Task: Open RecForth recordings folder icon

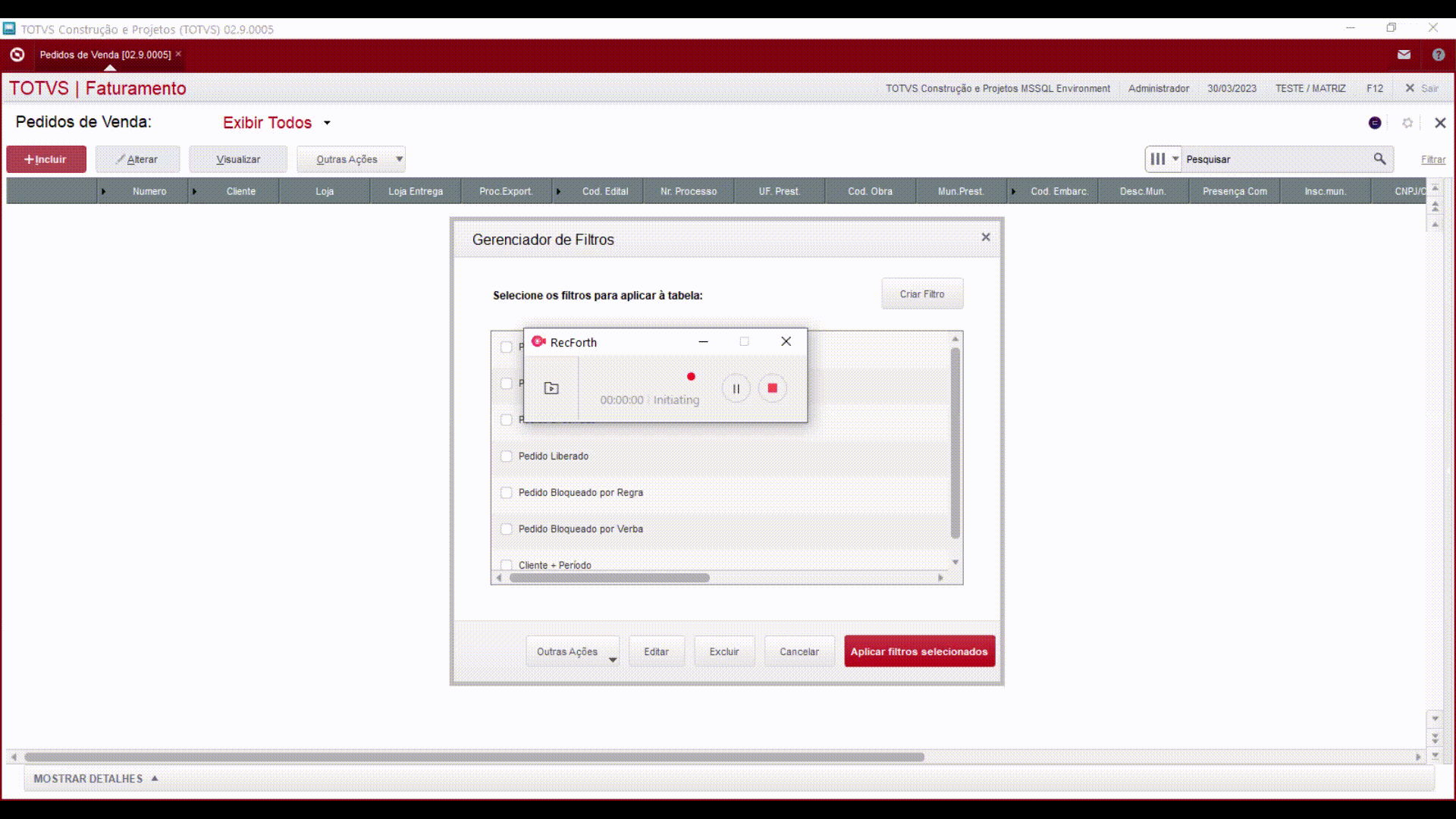Action: [x=551, y=388]
